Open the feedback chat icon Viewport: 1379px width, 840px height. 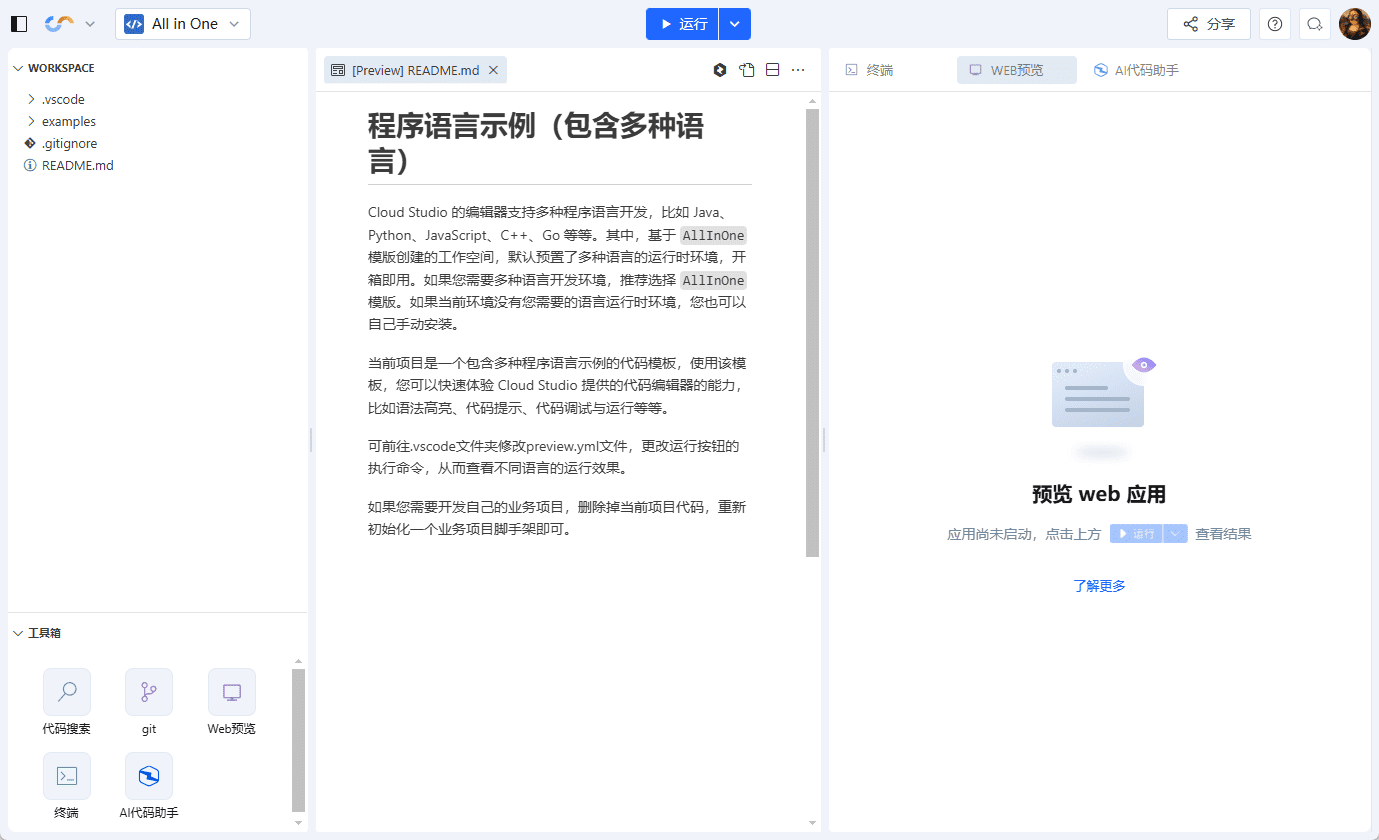1315,24
